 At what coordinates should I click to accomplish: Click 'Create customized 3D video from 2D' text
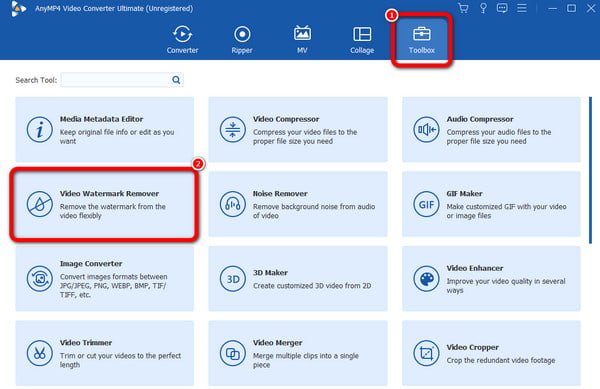pos(312,286)
